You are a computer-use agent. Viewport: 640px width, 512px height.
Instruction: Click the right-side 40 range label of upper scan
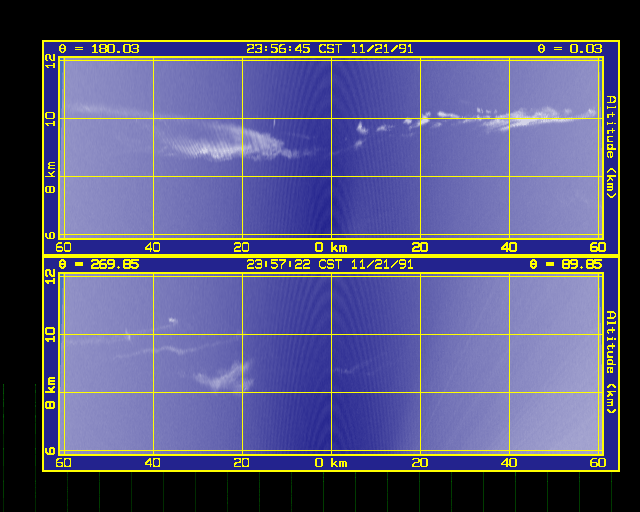pyautogui.click(x=509, y=247)
